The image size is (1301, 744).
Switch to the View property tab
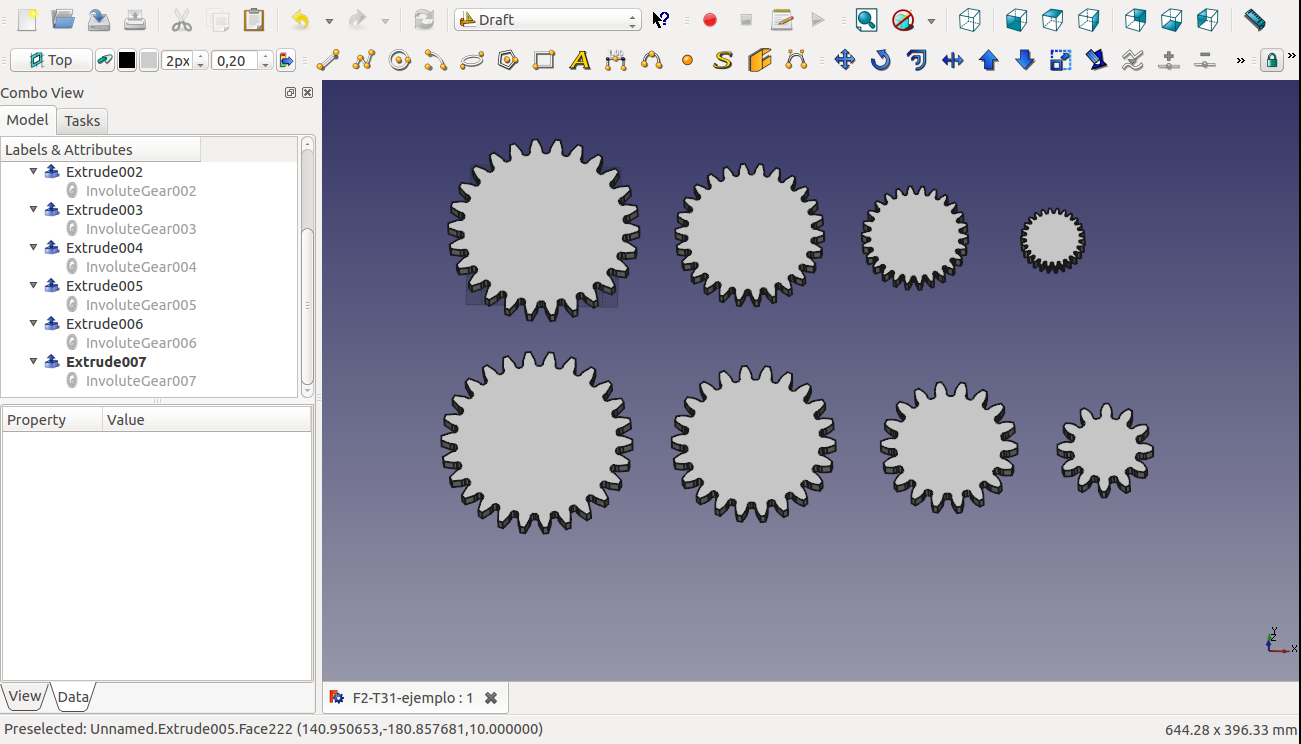(x=25, y=697)
